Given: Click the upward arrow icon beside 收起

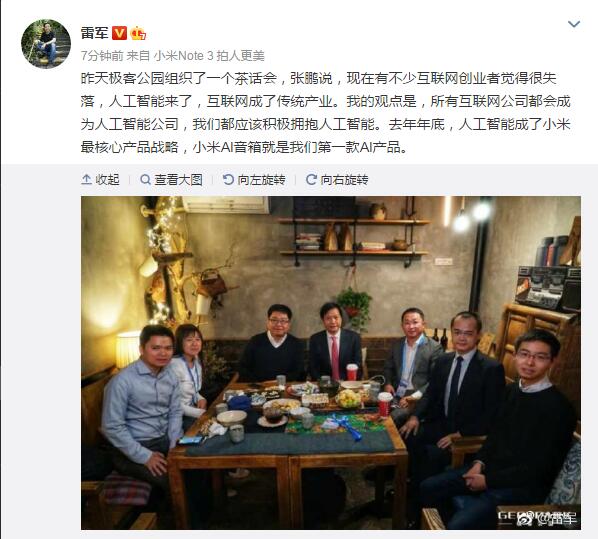Looking at the screenshot, I should tap(86, 179).
